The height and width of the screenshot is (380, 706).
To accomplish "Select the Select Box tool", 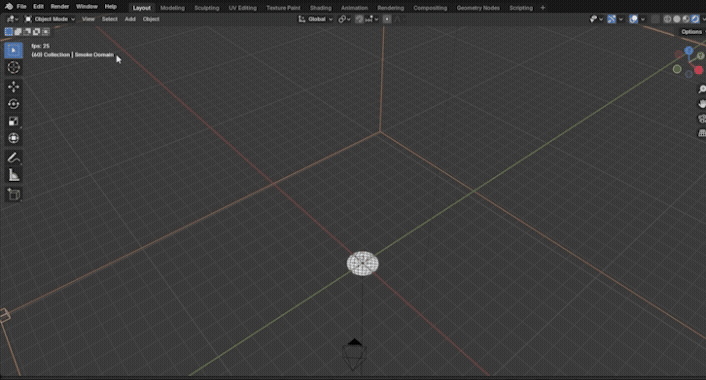I will (14, 50).
